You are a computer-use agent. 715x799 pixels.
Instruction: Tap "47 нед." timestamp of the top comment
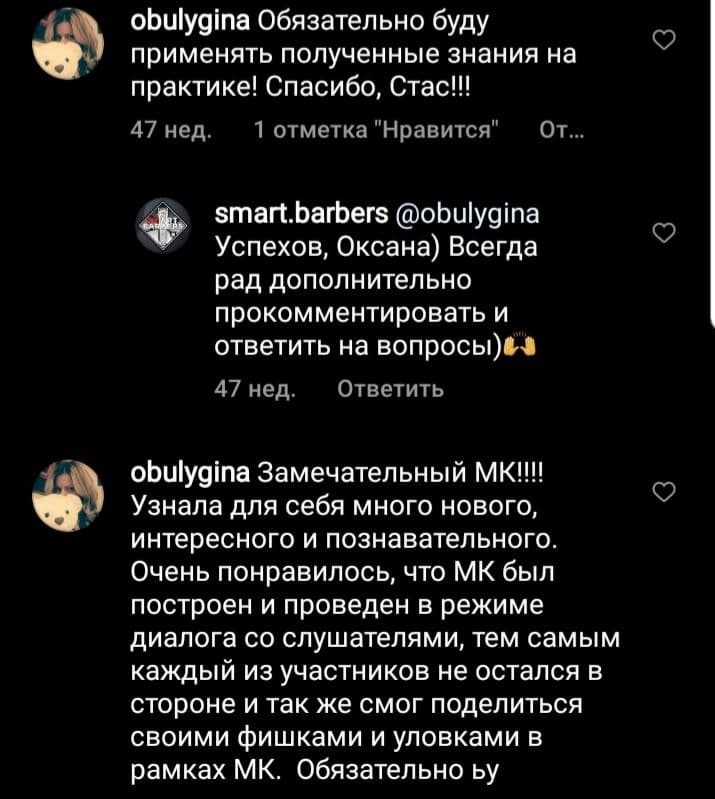click(x=166, y=131)
